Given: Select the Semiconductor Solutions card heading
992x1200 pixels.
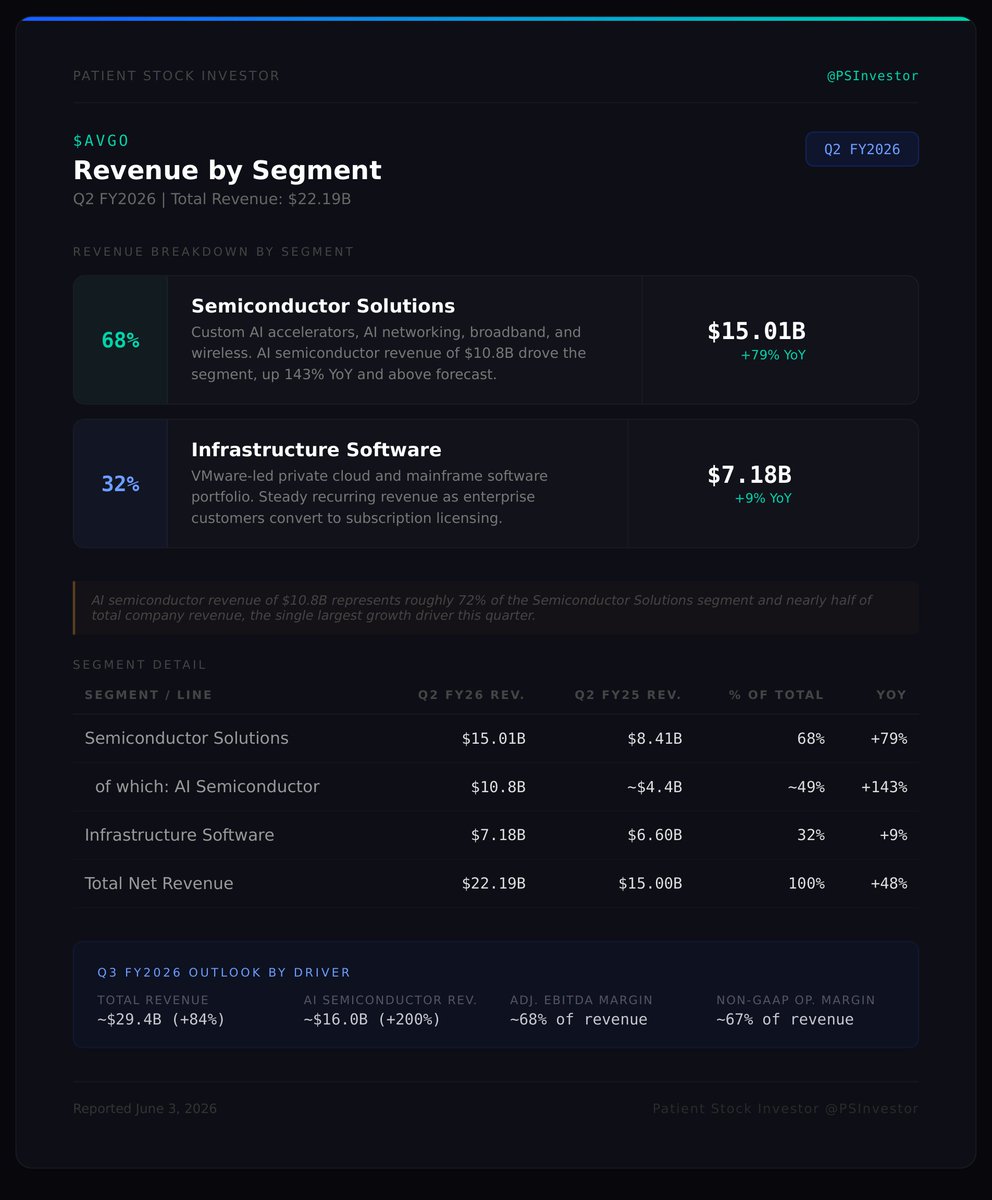Looking at the screenshot, I should 323,306.
